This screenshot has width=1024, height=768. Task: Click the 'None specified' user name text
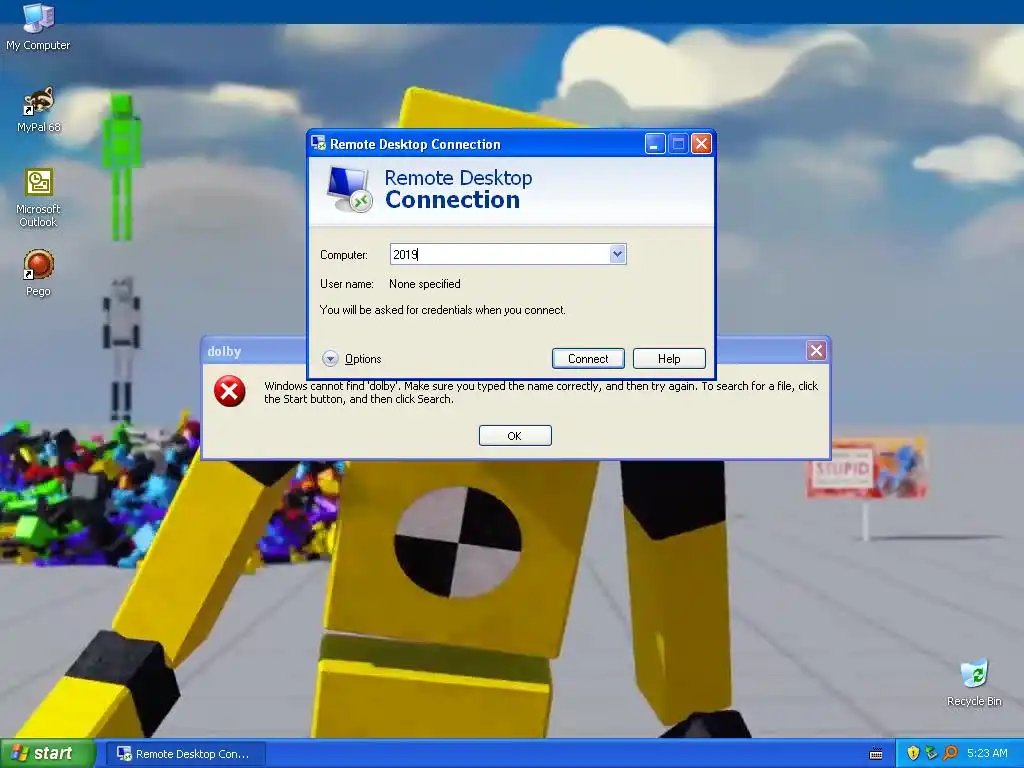(424, 283)
